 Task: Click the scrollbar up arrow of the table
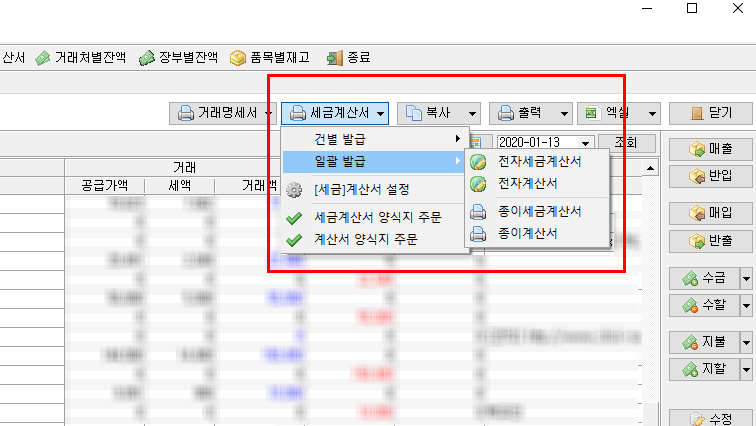click(x=652, y=167)
